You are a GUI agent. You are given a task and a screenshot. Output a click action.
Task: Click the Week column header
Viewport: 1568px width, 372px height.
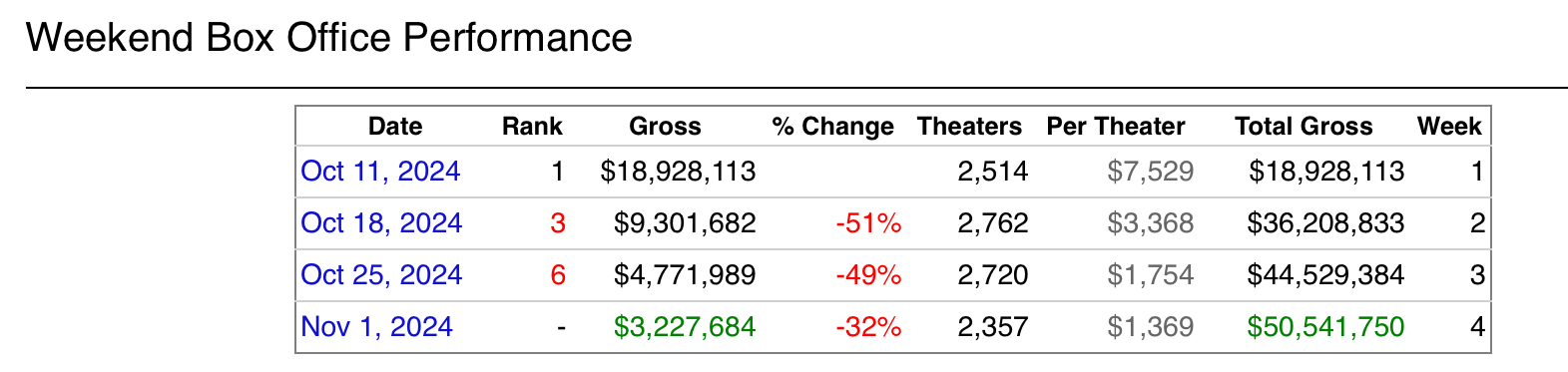(x=1449, y=127)
